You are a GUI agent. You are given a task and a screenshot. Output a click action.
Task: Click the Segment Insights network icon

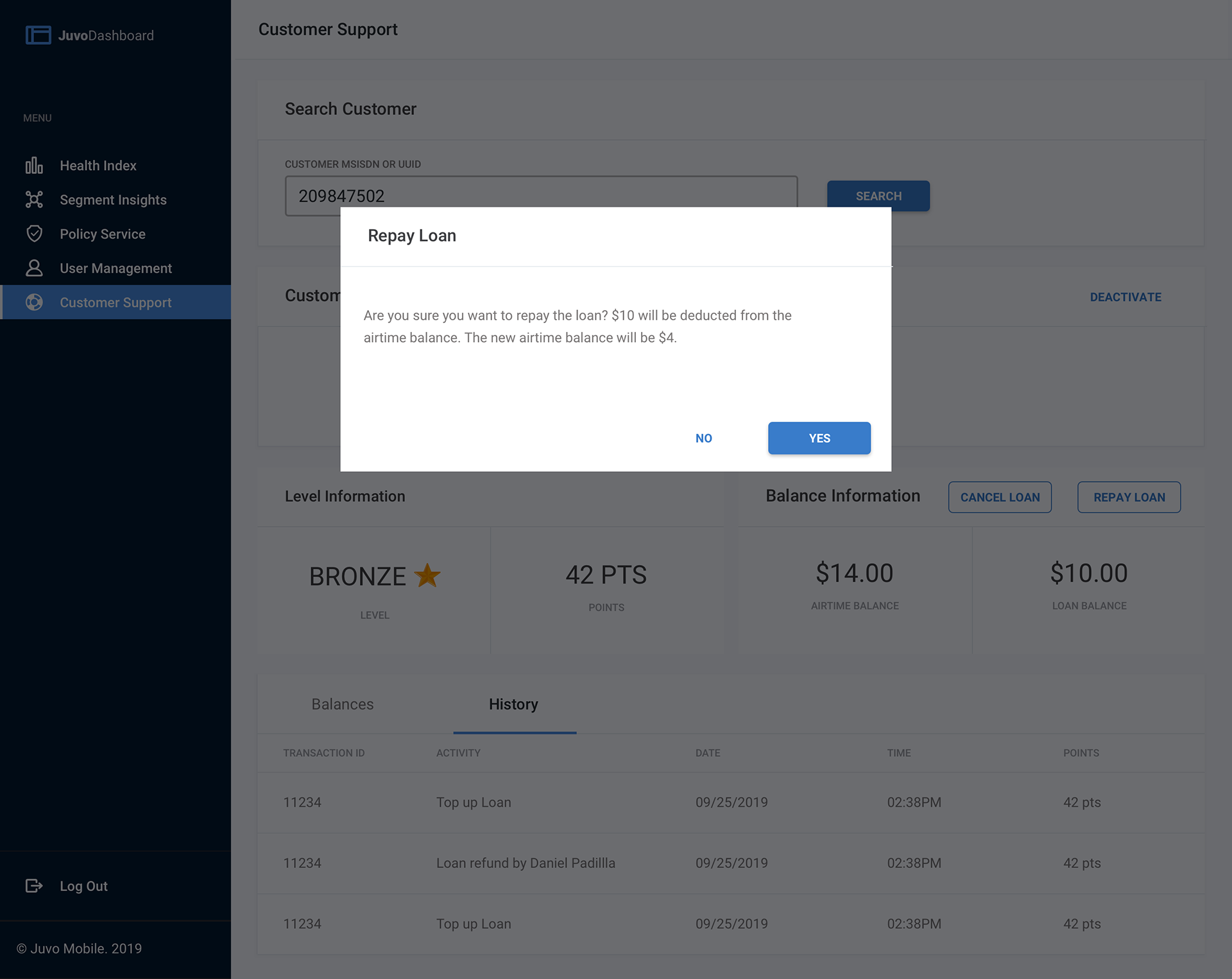point(34,200)
